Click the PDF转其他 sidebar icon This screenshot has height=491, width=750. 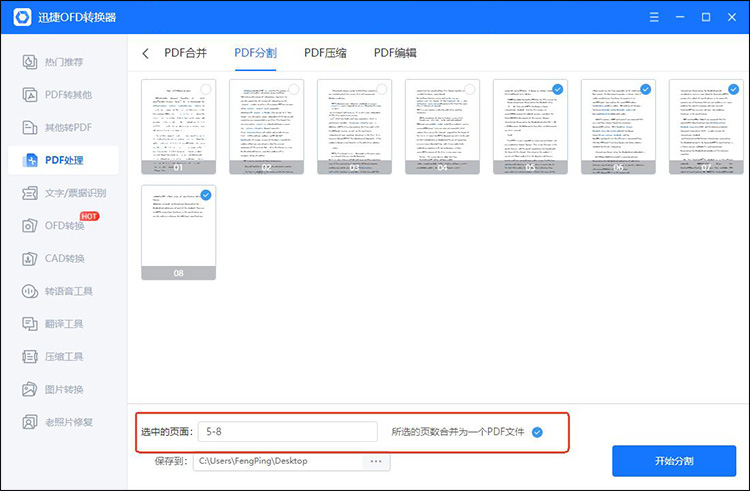click(30, 95)
